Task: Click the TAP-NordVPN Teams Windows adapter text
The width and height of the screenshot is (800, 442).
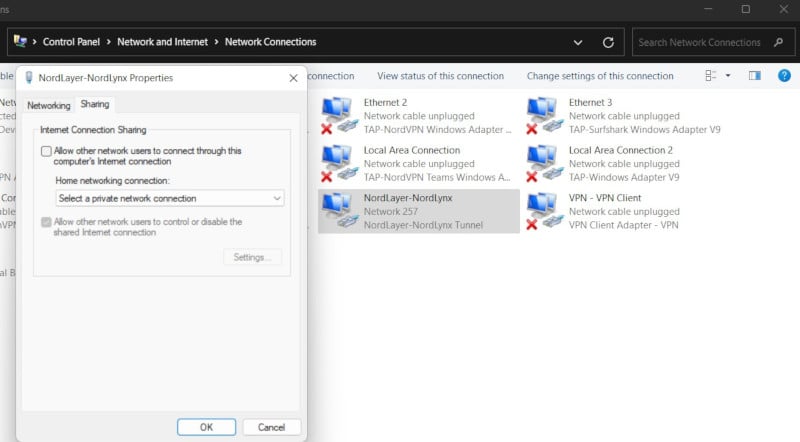Action: [437, 177]
